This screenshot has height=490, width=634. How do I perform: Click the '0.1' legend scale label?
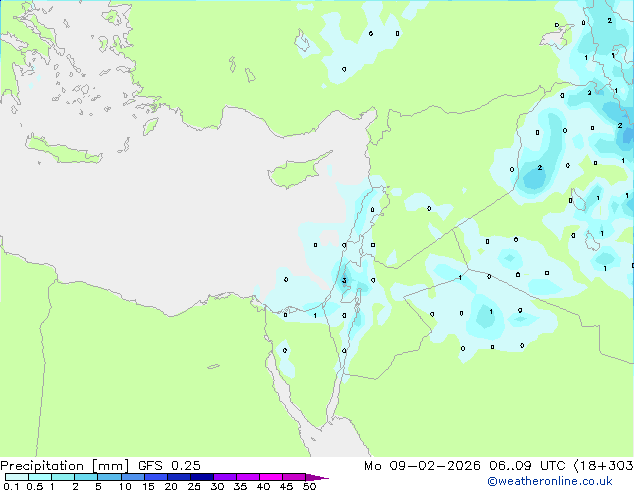(11, 486)
